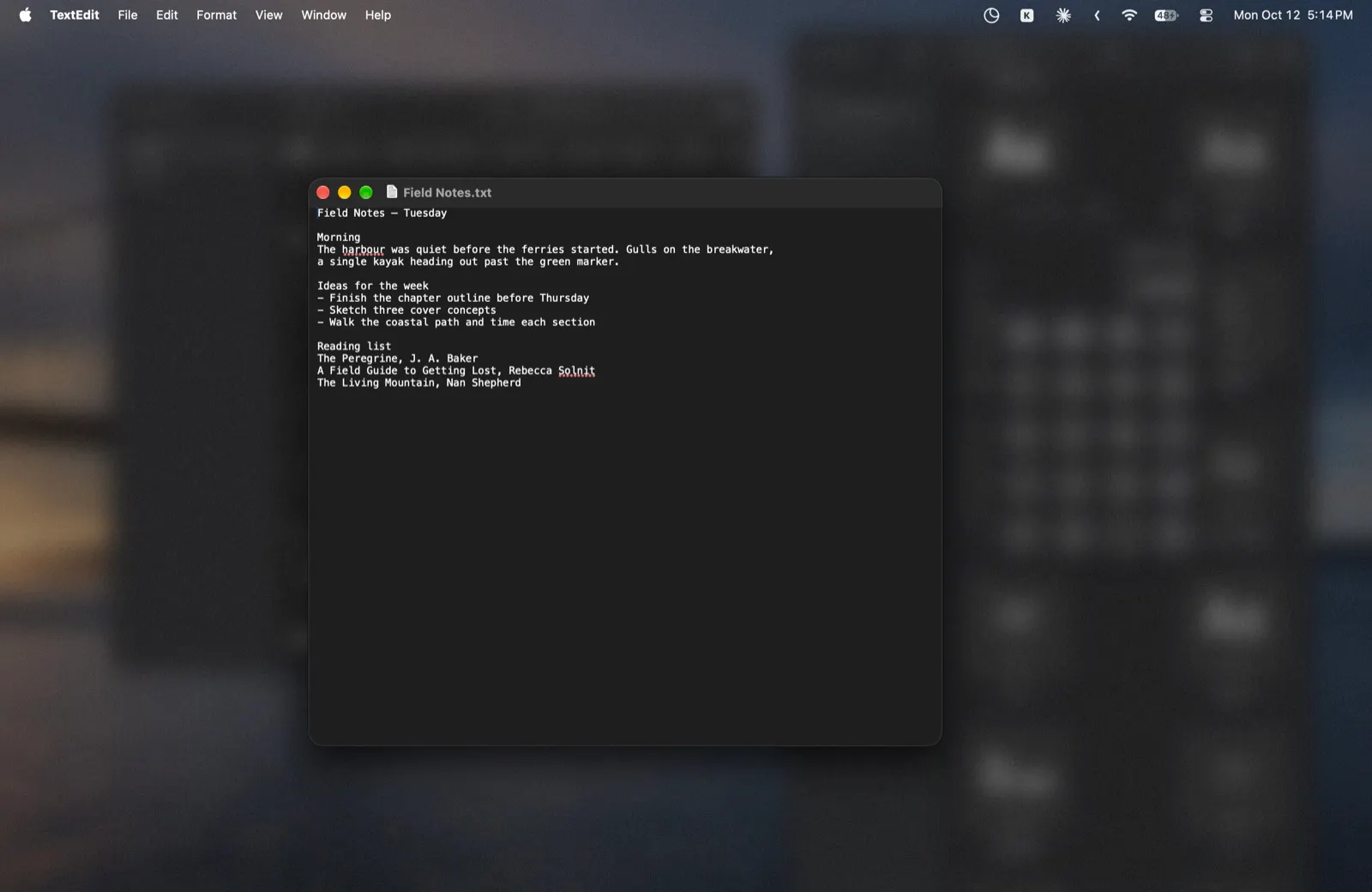Open the Help menu
This screenshot has height=892, width=1372.
click(378, 15)
